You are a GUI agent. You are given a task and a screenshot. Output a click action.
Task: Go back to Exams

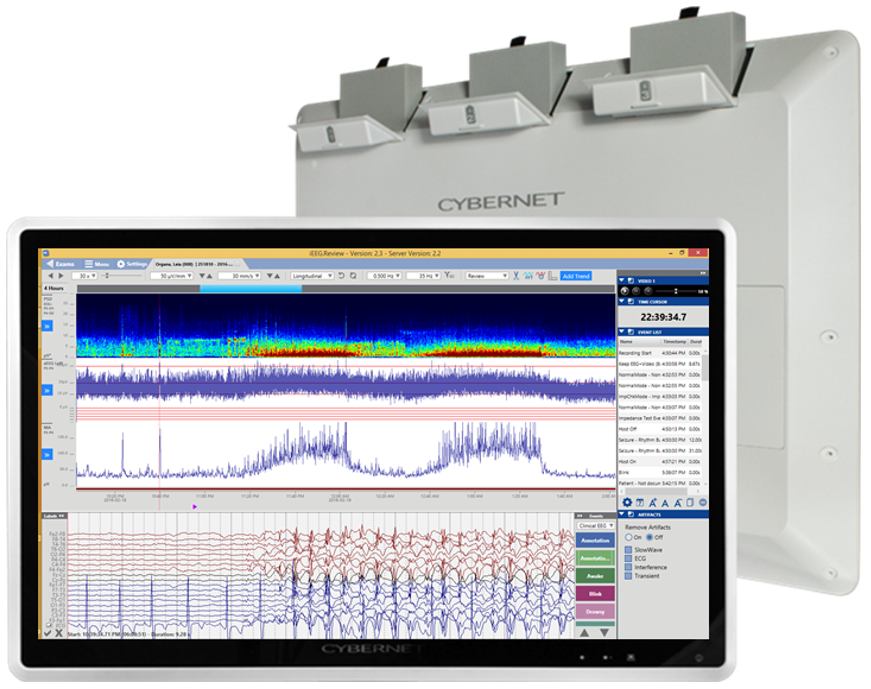[x=60, y=264]
